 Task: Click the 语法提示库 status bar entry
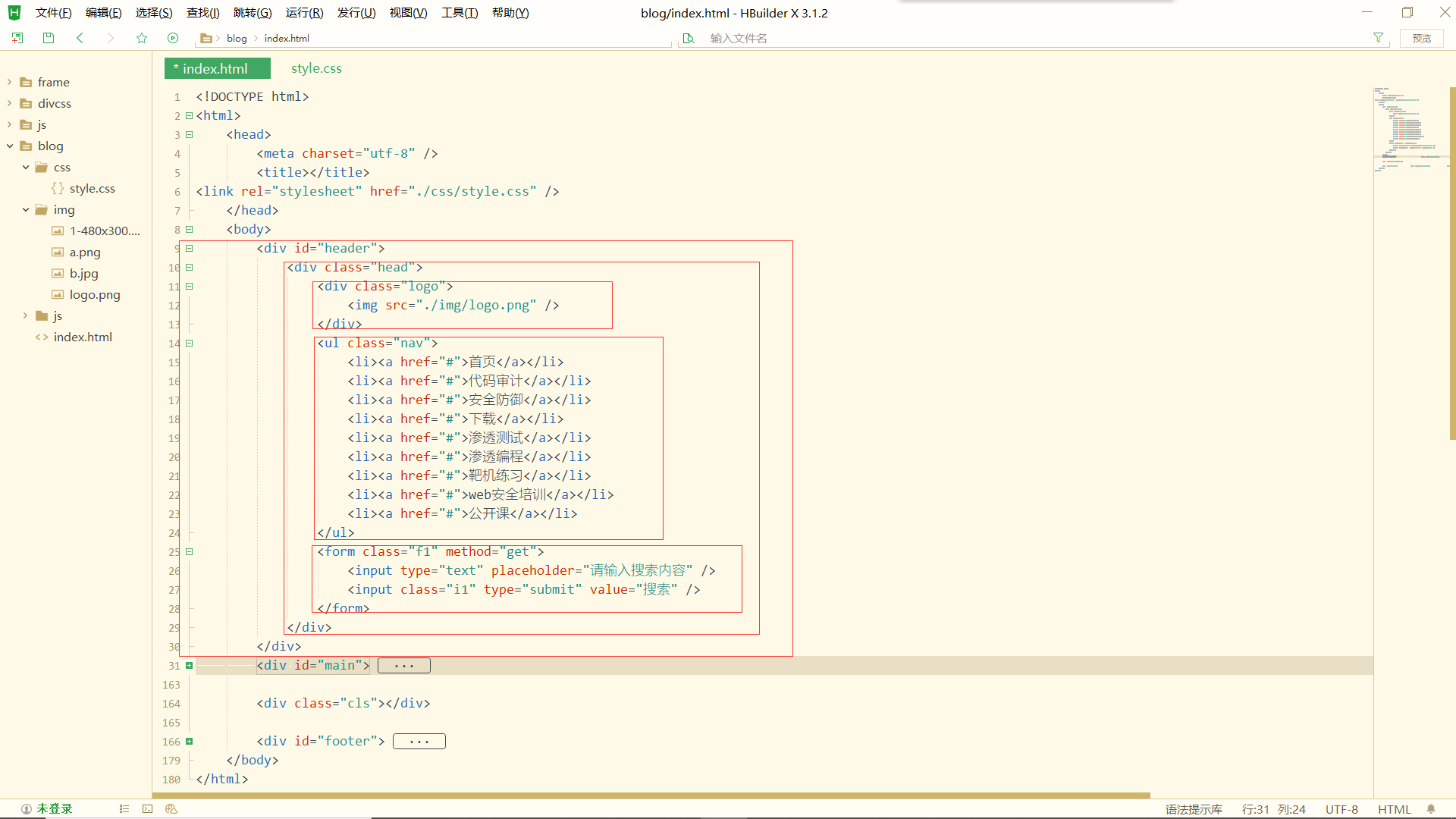point(1194,809)
